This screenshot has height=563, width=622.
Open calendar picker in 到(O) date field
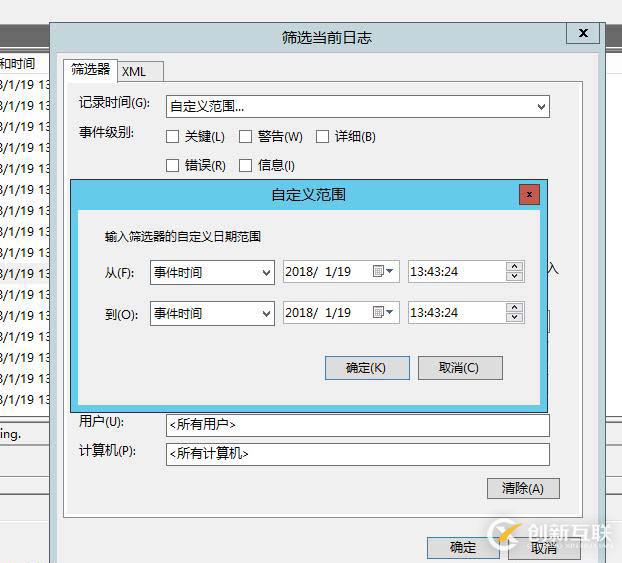[383, 313]
